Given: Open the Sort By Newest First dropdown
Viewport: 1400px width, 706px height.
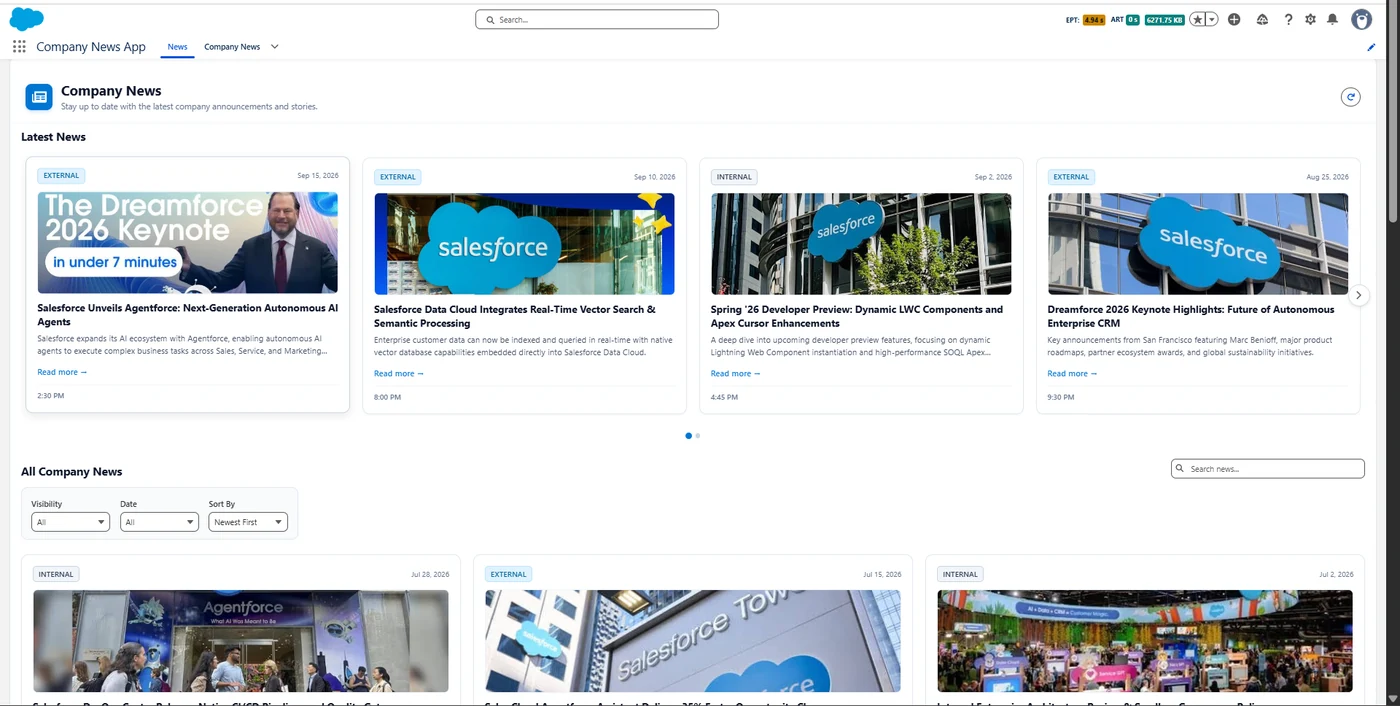Looking at the screenshot, I should (248, 522).
